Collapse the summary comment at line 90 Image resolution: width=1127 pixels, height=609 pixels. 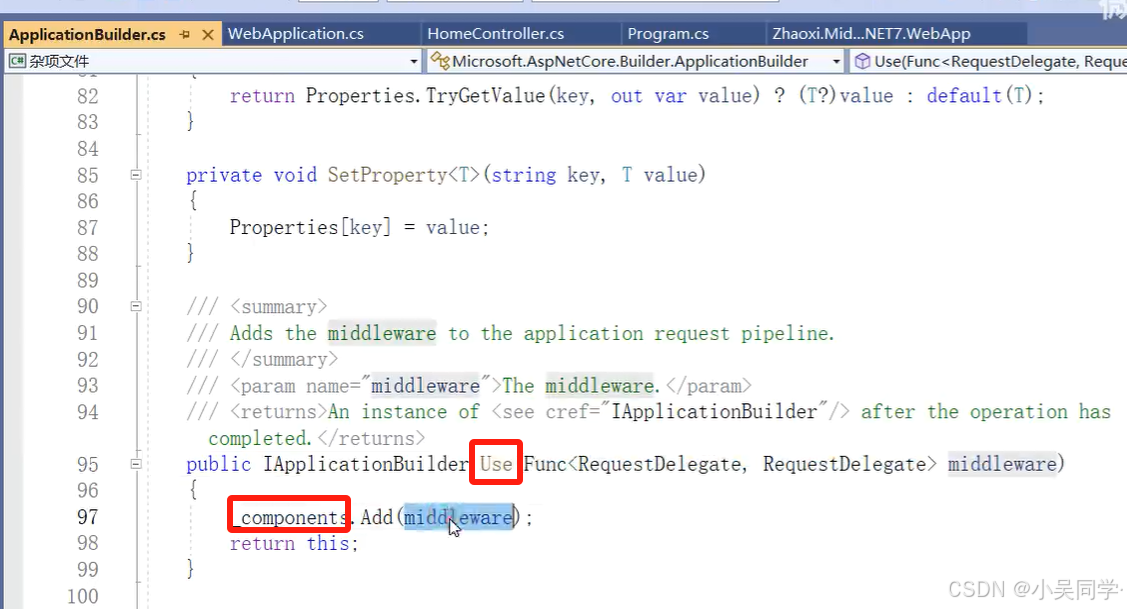(x=136, y=306)
